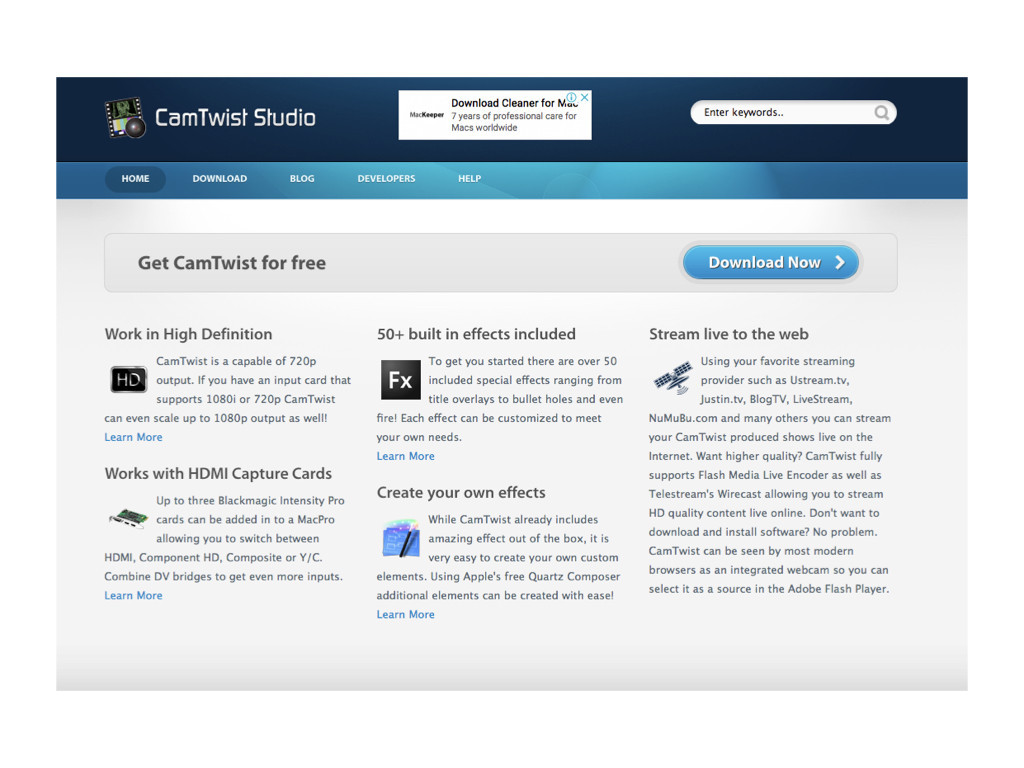This screenshot has width=1024, height=768.
Task: Click the Download Now button
Action: coord(771,263)
